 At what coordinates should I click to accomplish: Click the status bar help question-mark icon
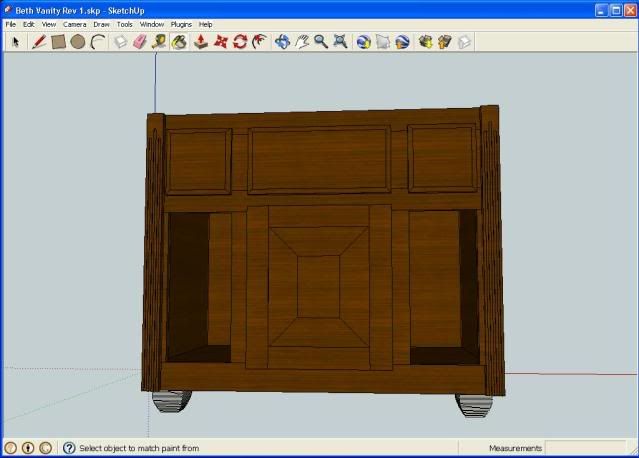tap(68, 448)
